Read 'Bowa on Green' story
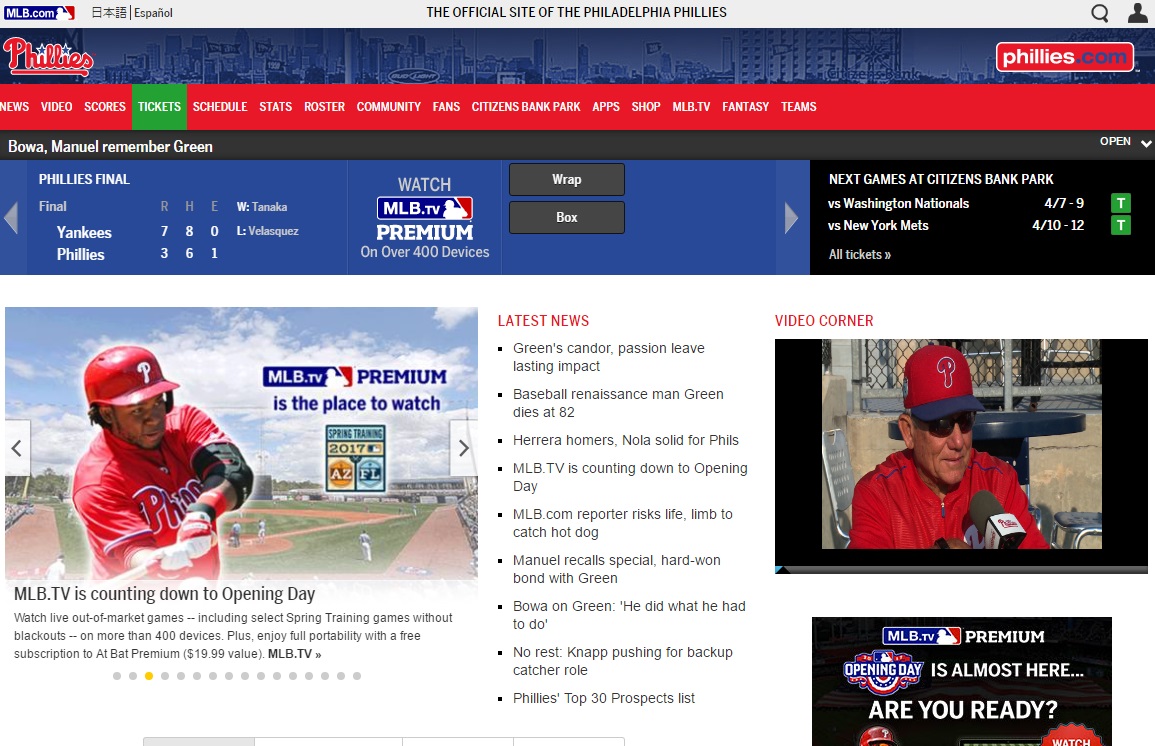Viewport: 1155px width, 746px height. click(x=629, y=615)
